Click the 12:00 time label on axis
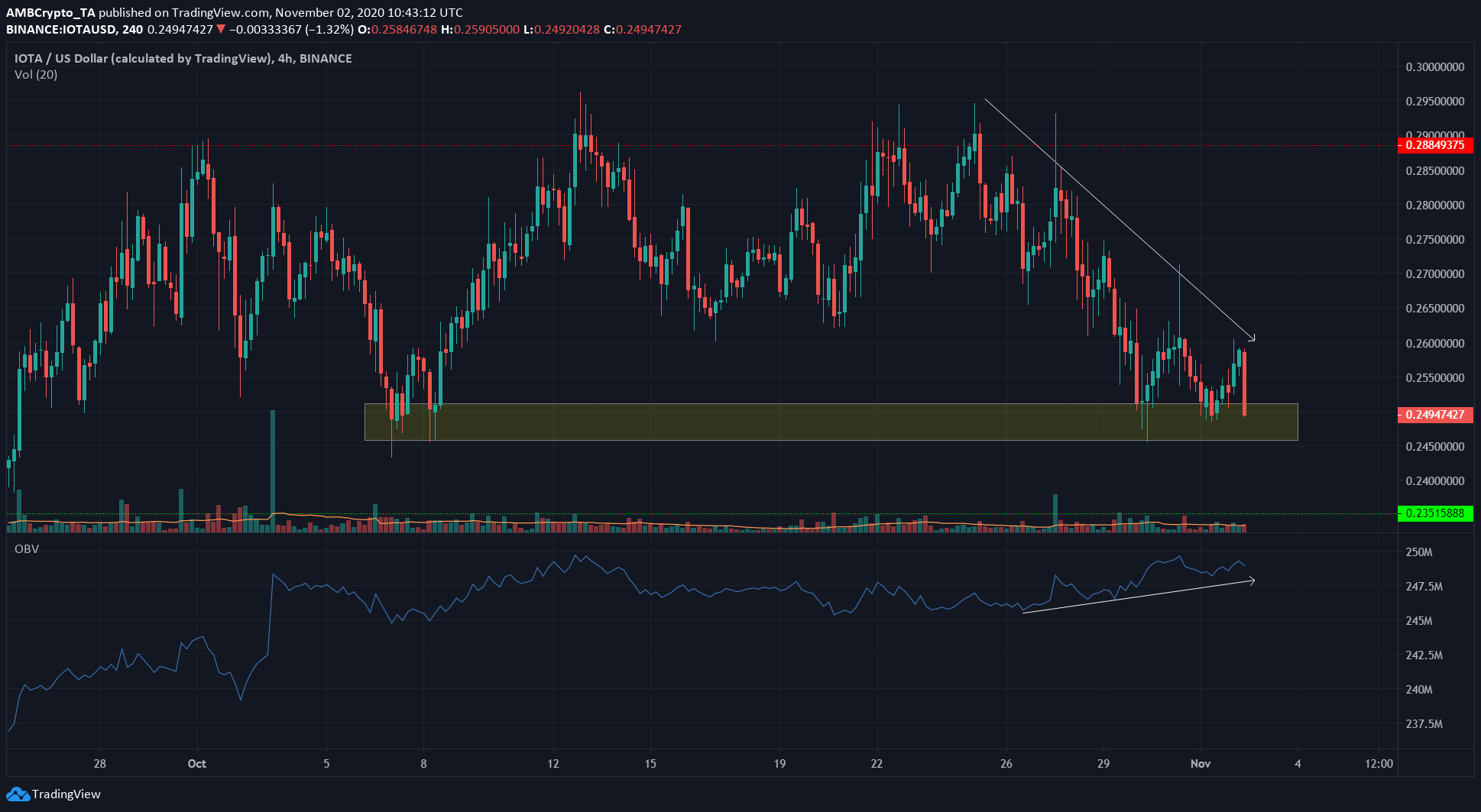The height and width of the screenshot is (812, 1481). click(x=1379, y=764)
